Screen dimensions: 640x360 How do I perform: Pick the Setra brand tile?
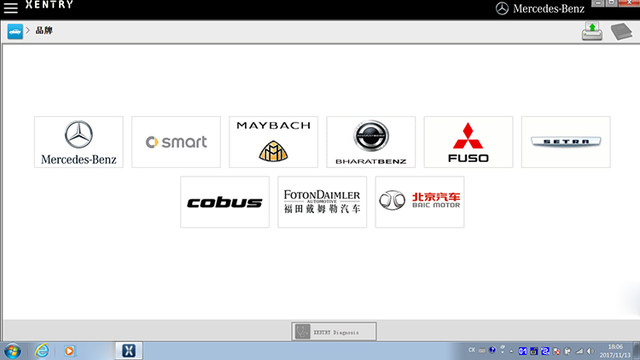pyautogui.click(x=566, y=142)
